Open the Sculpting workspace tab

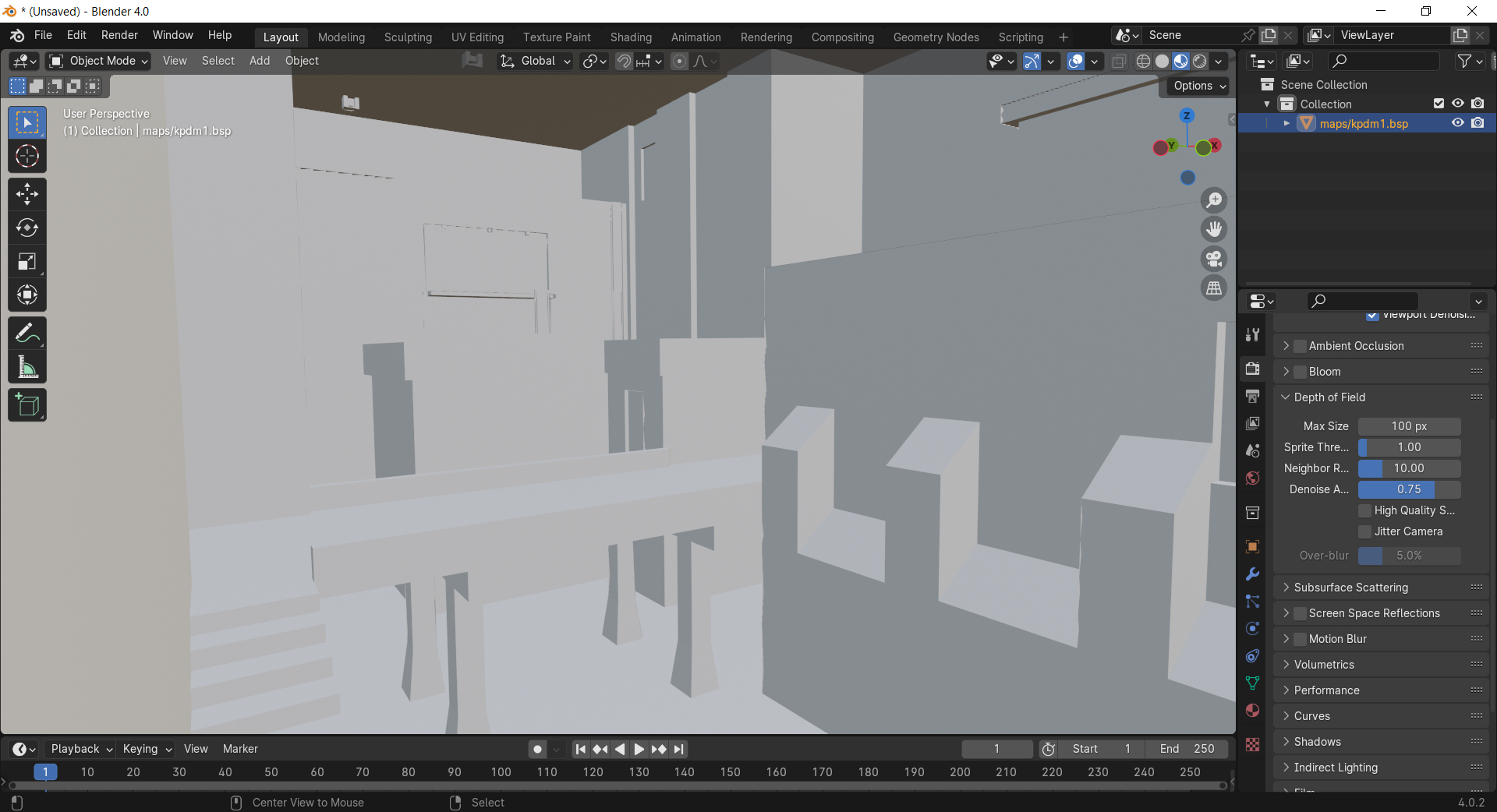(408, 37)
